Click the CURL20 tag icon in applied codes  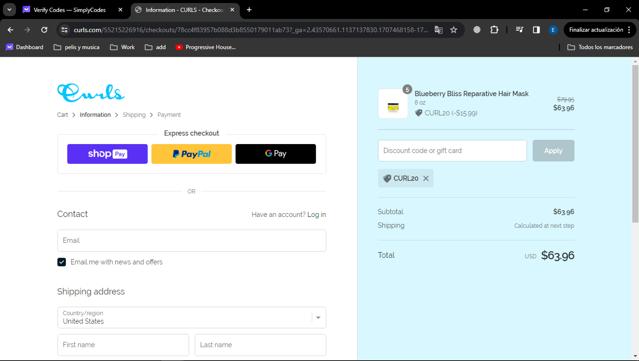(x=387, y=178)
